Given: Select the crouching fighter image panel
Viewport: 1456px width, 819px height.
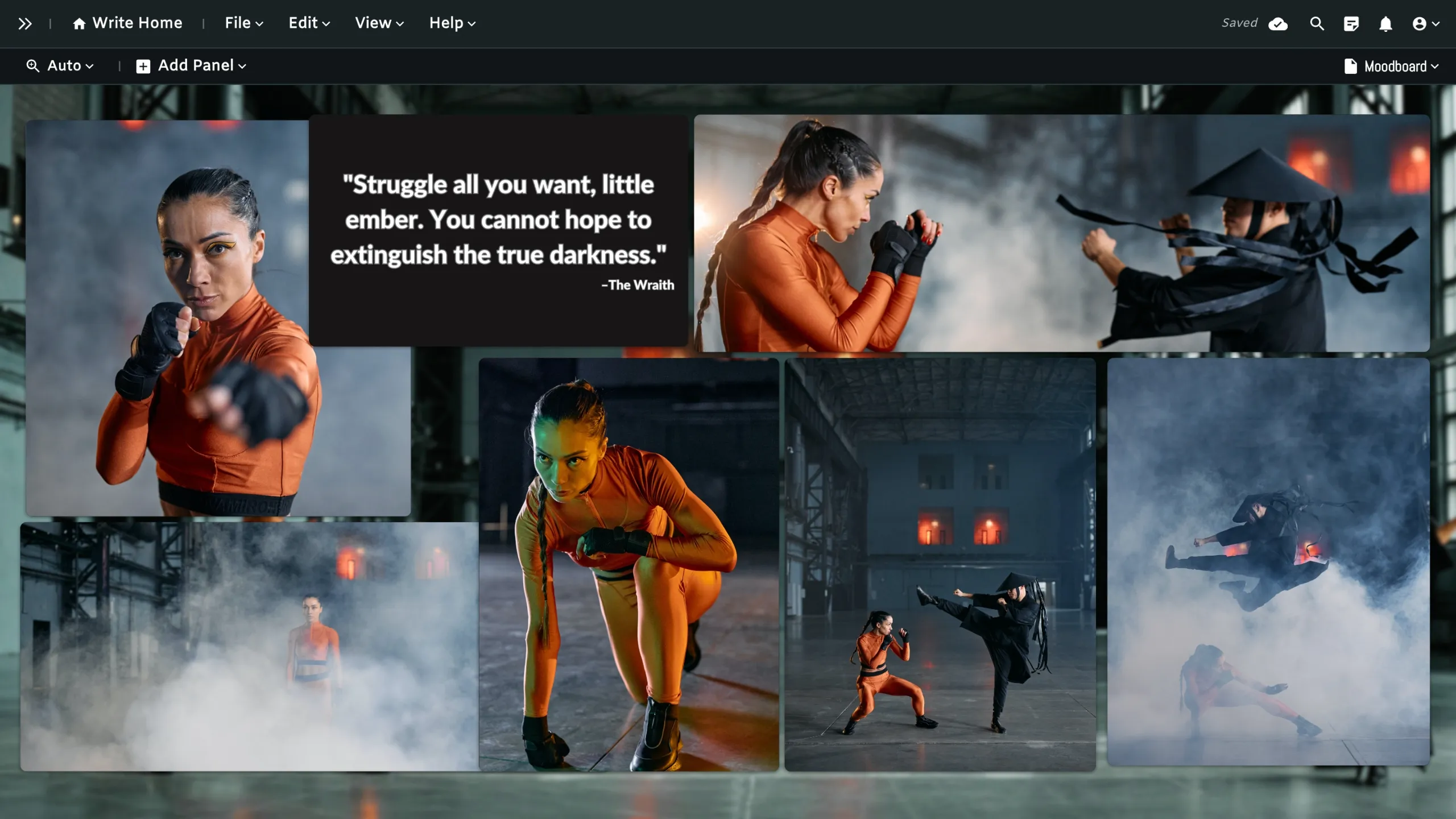Looking at the screenshot, I should point(628,564).
